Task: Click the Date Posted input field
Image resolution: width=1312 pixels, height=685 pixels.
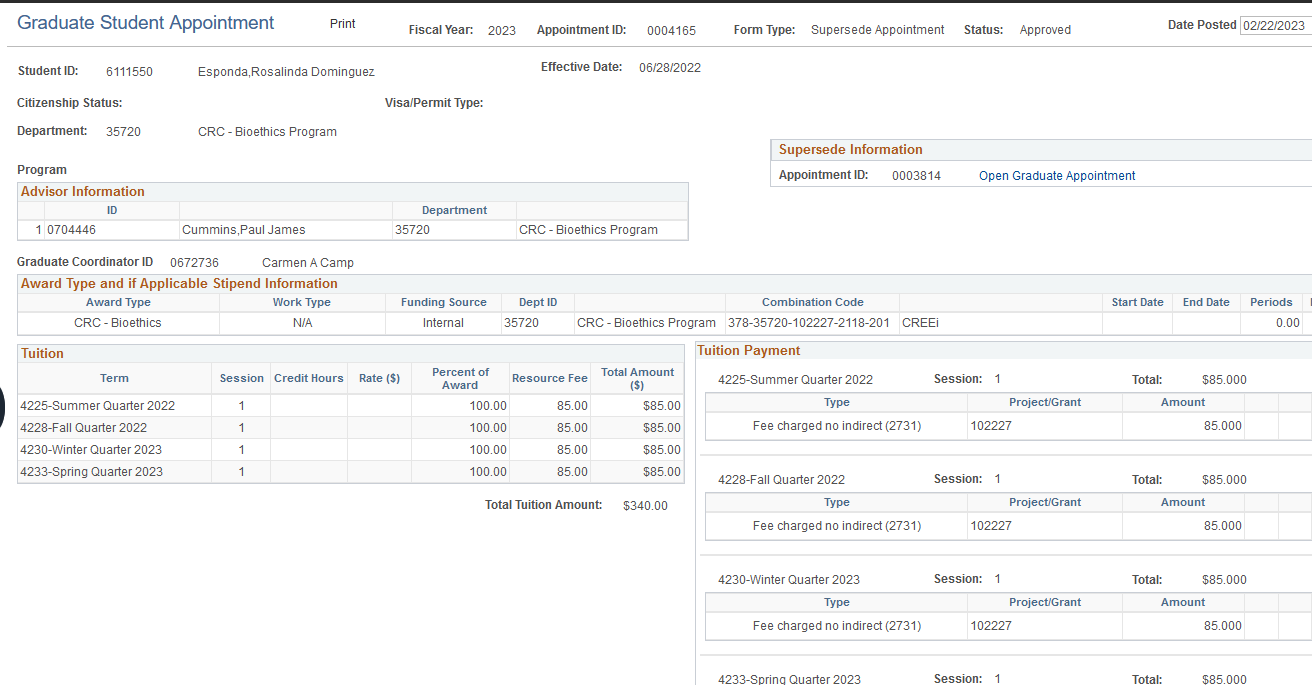Action: pyautogui.click(x=1275, y=26)
